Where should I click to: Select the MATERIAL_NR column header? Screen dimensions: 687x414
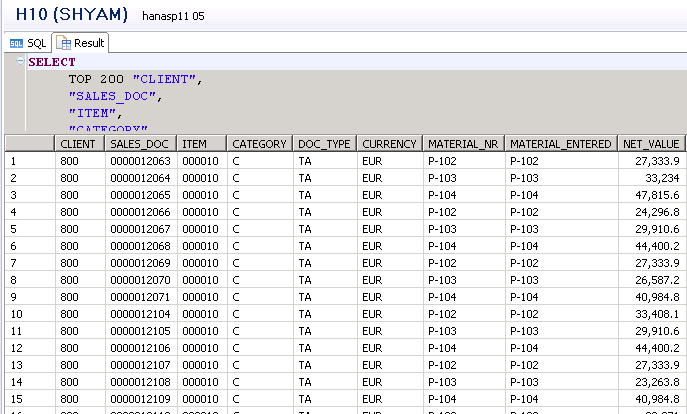point(464,144)
